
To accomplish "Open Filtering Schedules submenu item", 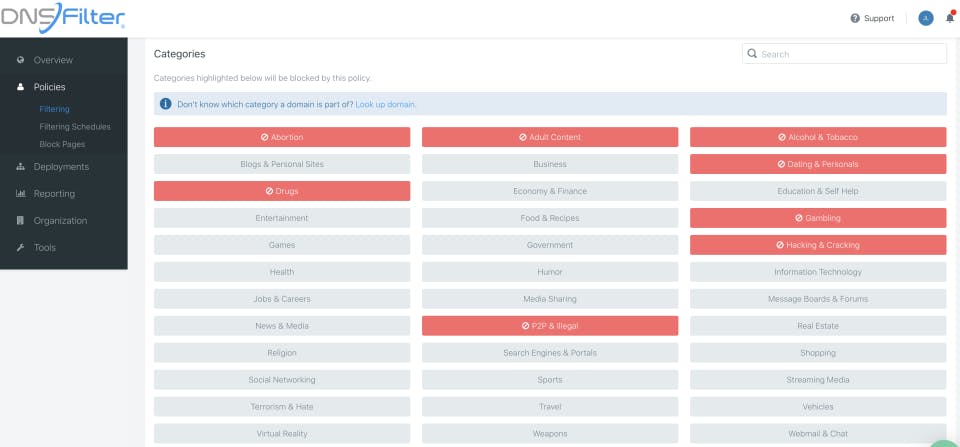I will coord(75,127).
